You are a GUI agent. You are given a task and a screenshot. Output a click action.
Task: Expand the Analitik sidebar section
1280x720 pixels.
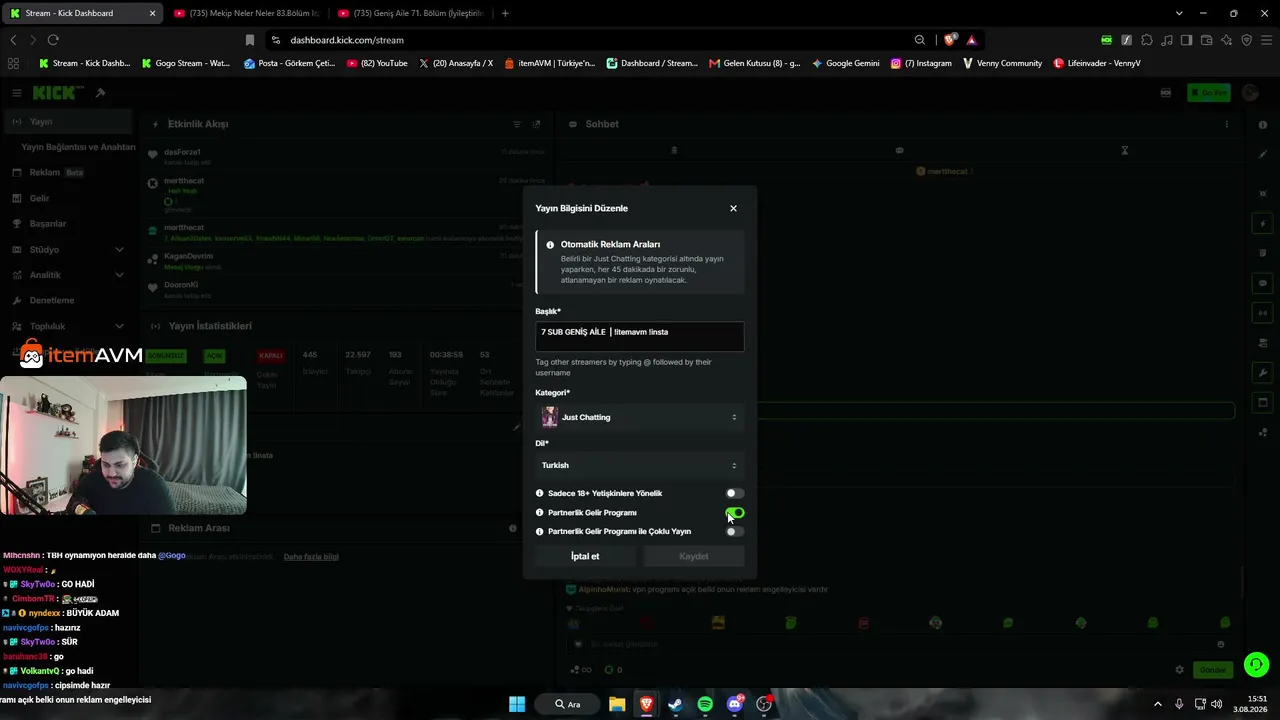[x=67, y=275]
